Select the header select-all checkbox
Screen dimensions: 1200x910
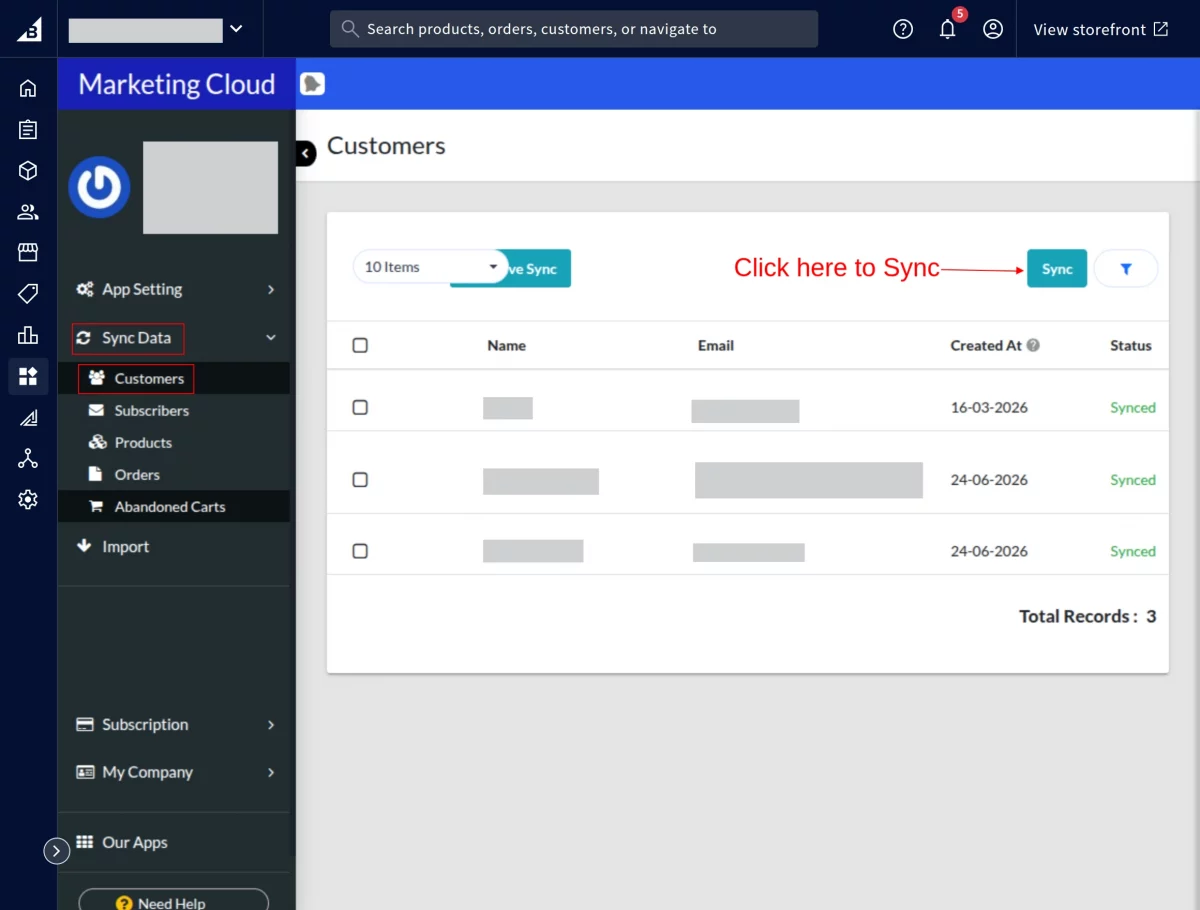[x=360, y=345]
